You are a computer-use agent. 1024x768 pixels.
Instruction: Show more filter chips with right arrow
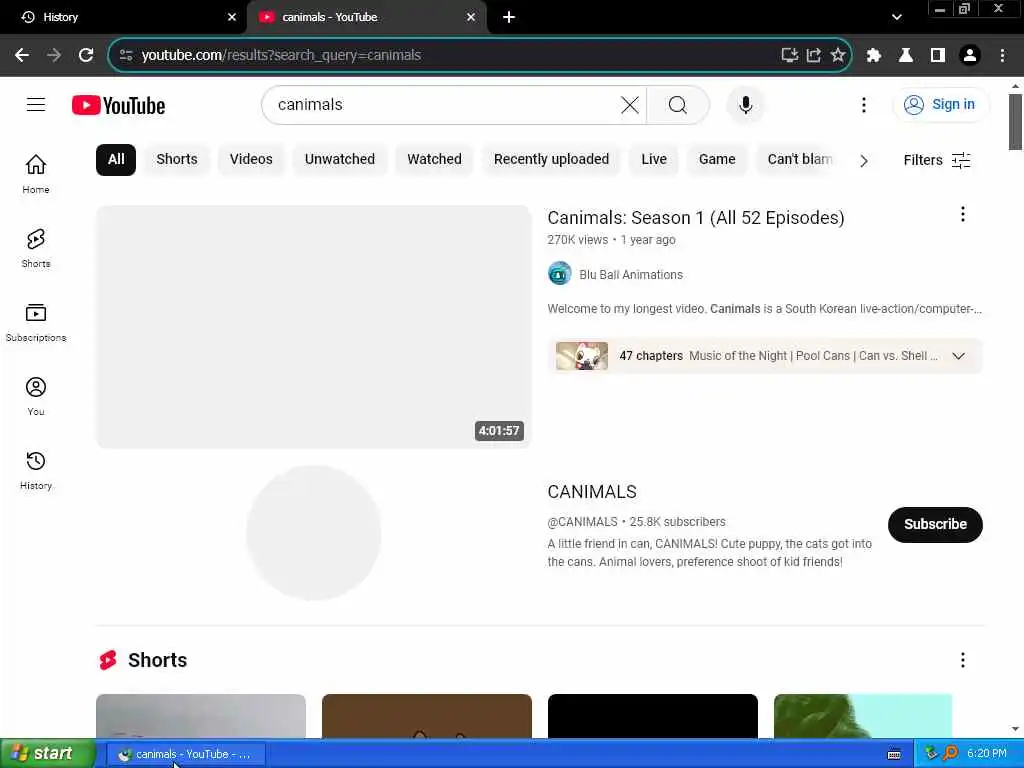[863, 161]
